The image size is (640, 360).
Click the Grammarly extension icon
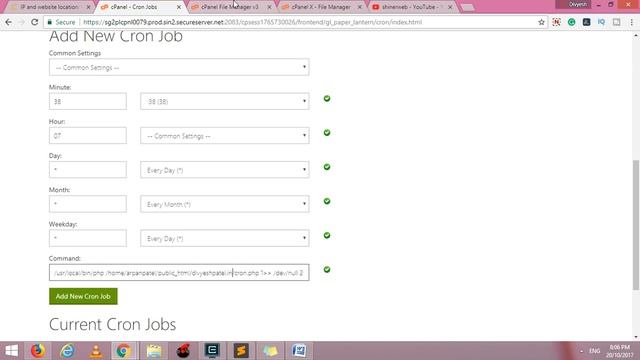571,22
